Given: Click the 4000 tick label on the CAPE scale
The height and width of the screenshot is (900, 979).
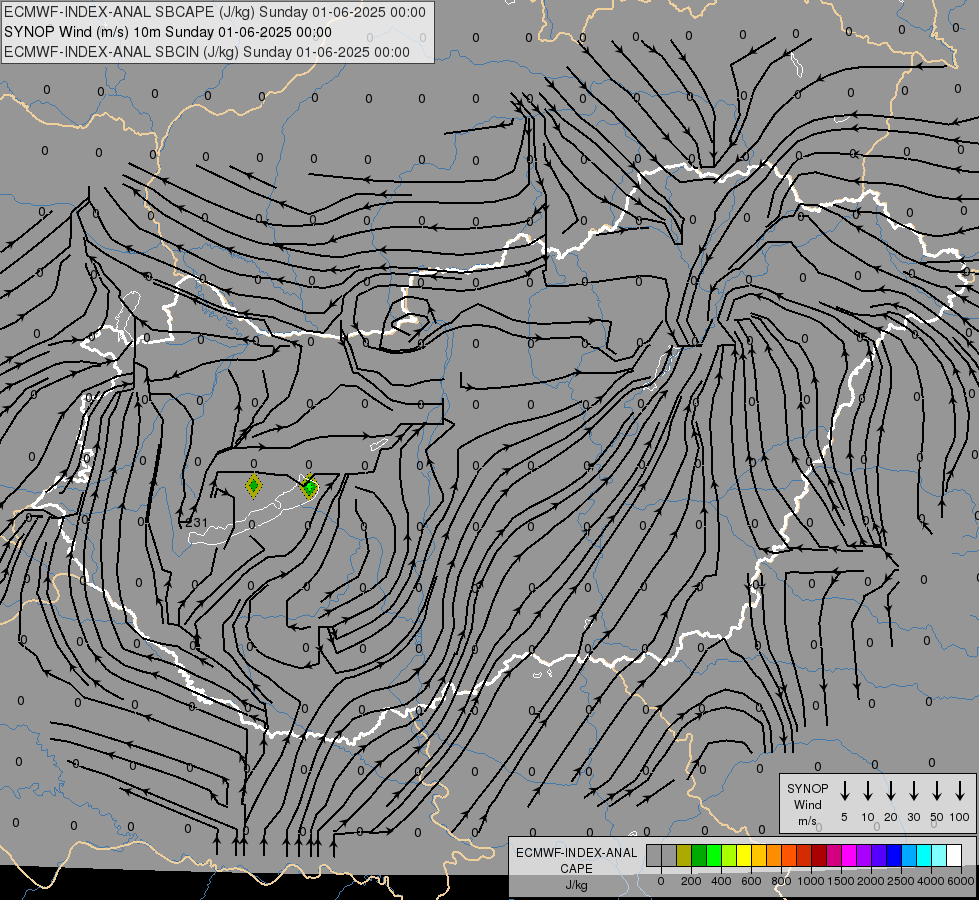Looking at the screenshot, I should pyautogui.click(x=931, y=881).
